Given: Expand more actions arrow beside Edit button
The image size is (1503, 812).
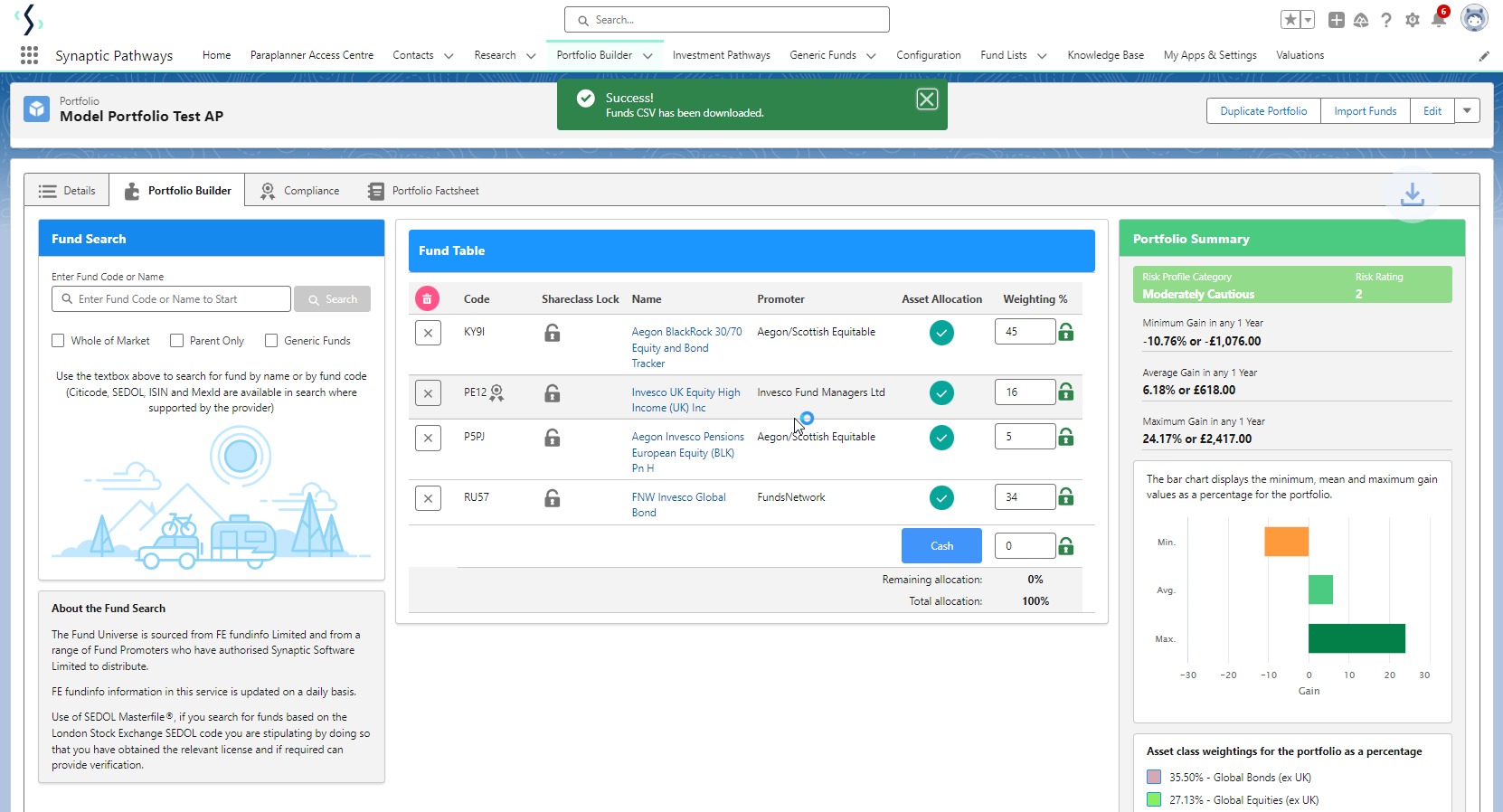Looking at the screenshot, I should pos(1467,111).
